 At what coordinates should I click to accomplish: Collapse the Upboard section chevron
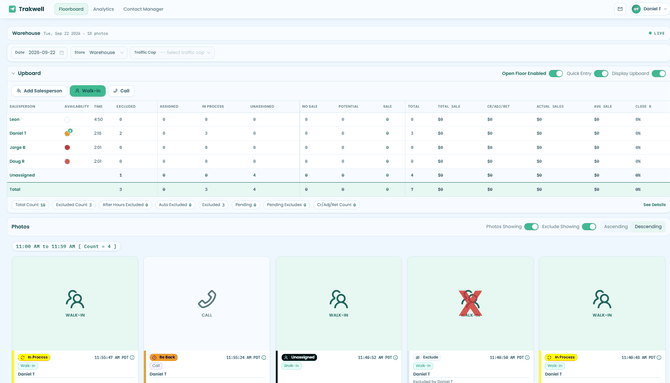click(13, 74)
